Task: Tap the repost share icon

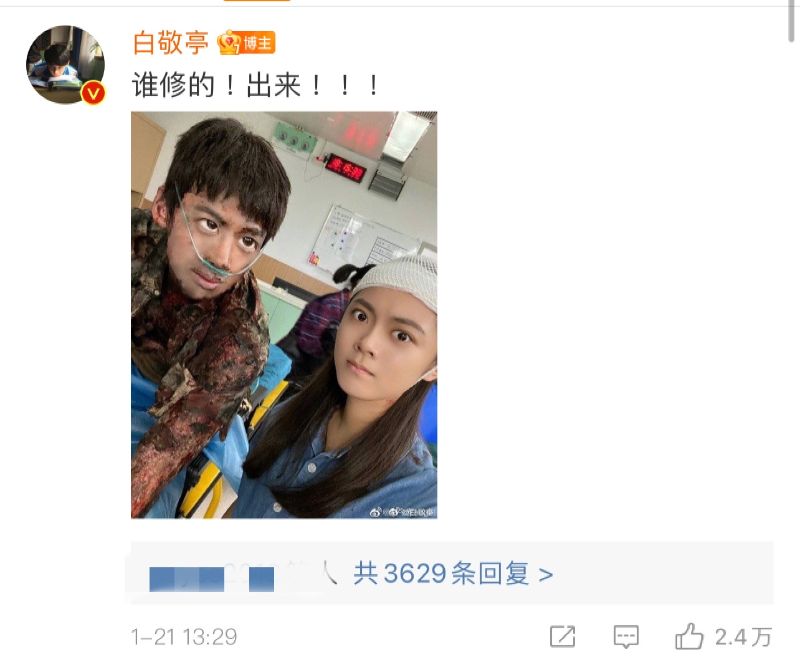Action: pos(562,636)
